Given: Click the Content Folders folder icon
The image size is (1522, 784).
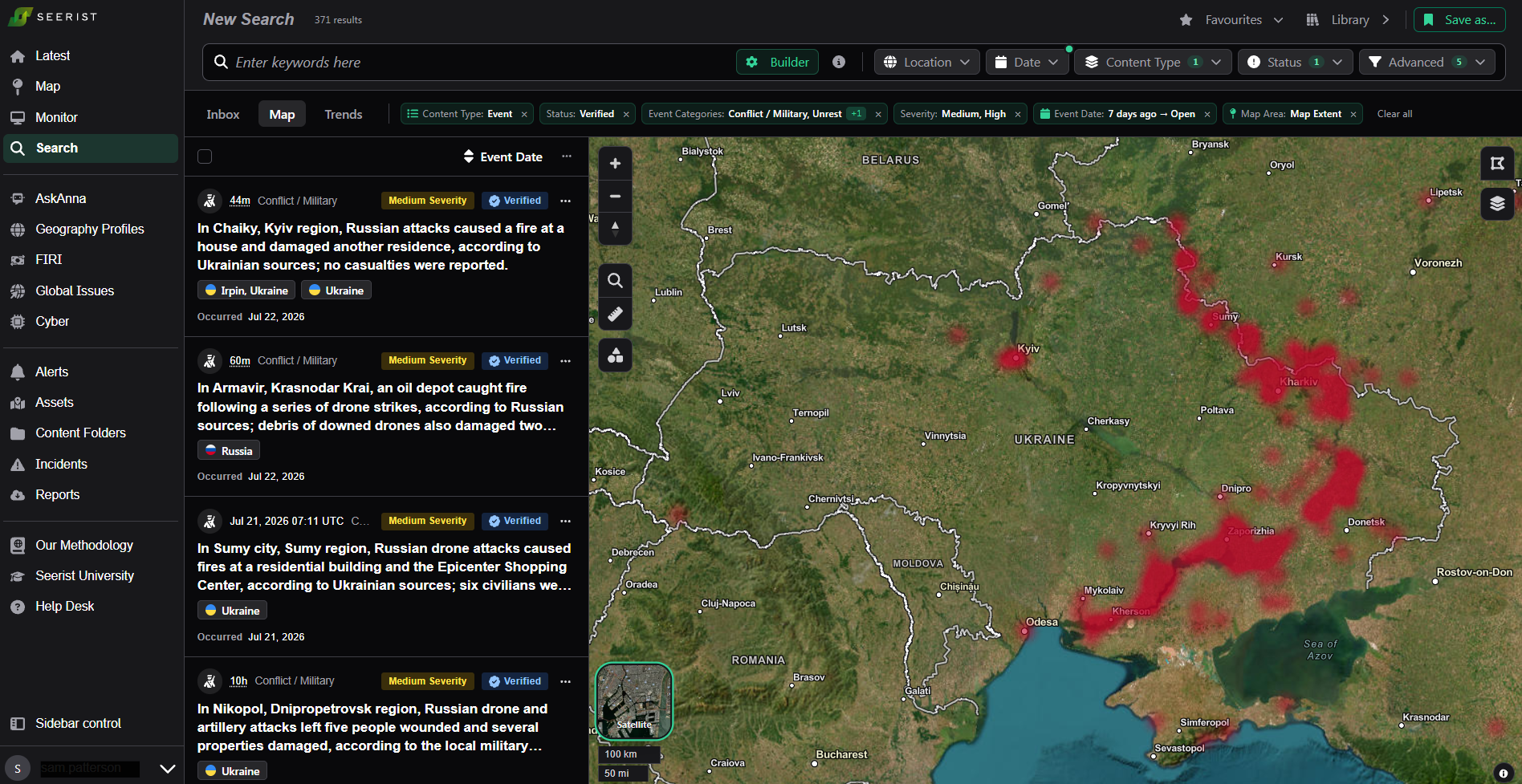Looking at the screenshot, I should coord(18,433).
